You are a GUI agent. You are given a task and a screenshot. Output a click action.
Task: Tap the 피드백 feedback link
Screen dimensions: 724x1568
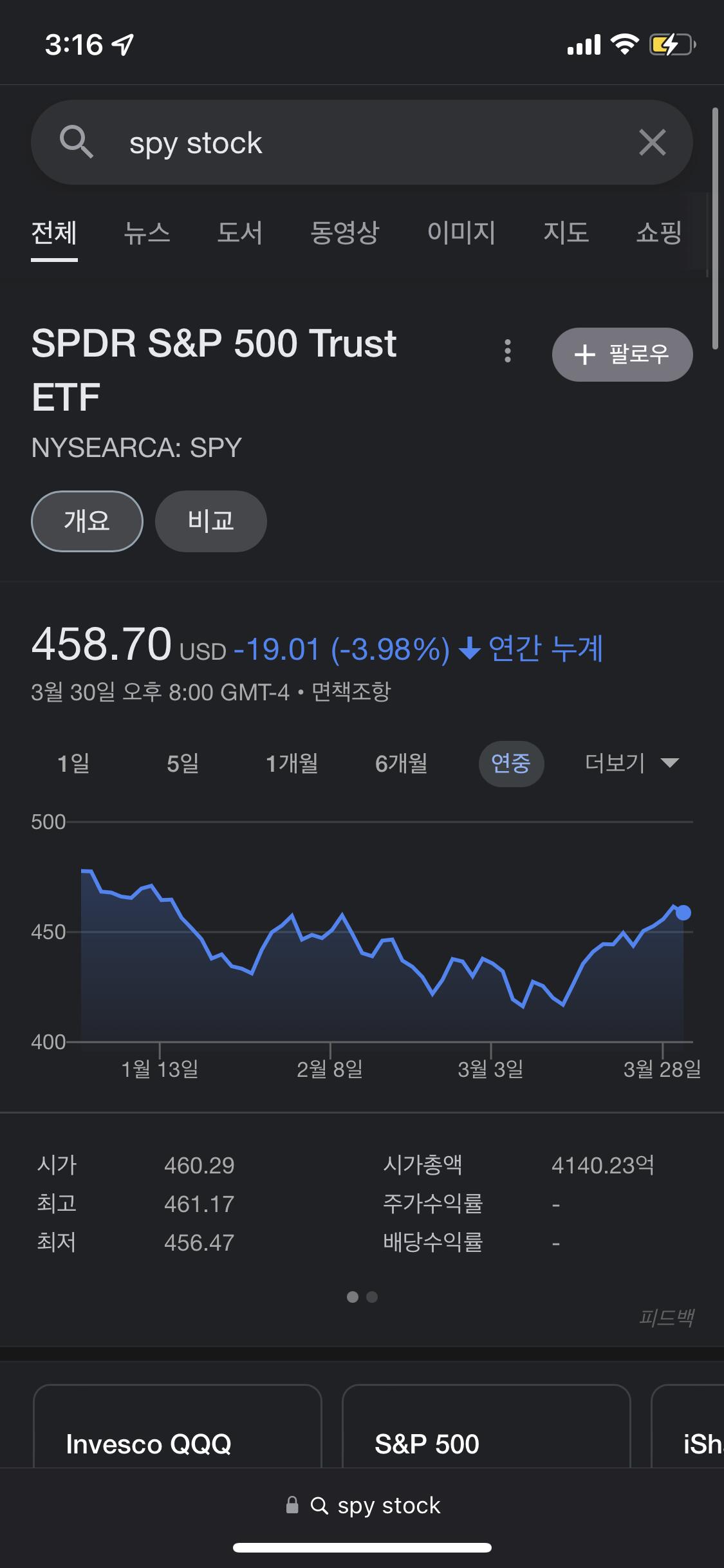666,1318
